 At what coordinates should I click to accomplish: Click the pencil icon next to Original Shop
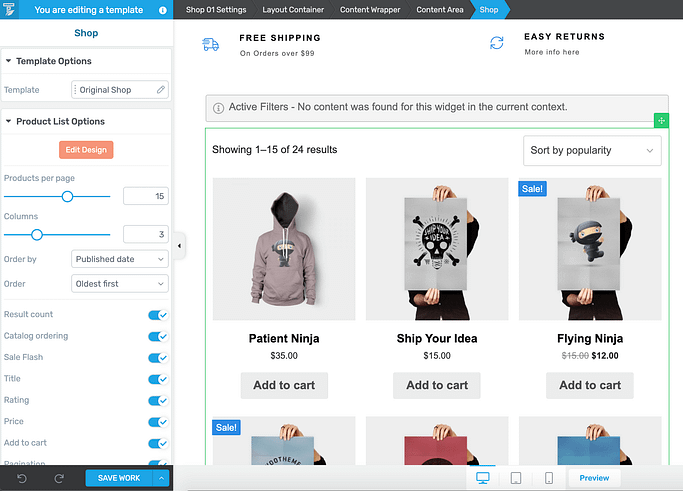tap(161, 89)
